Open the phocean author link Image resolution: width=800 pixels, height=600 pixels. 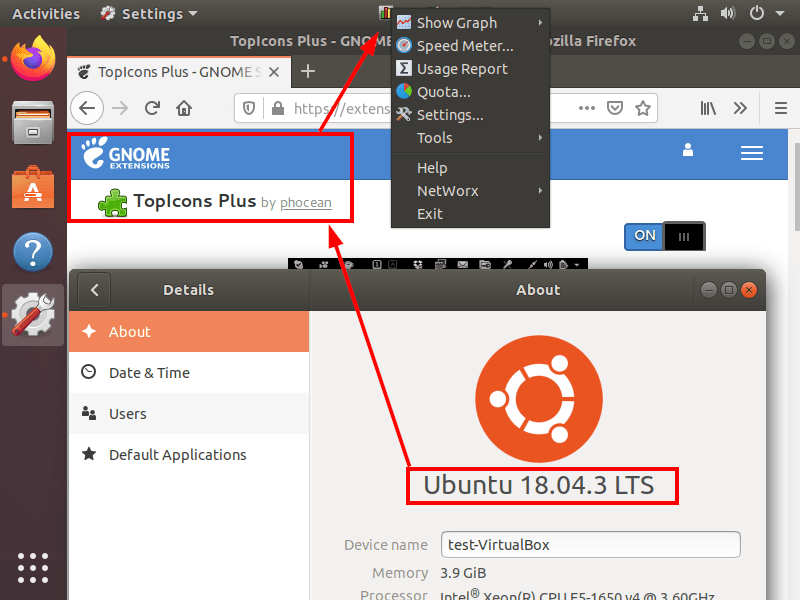tap(306, 203)
